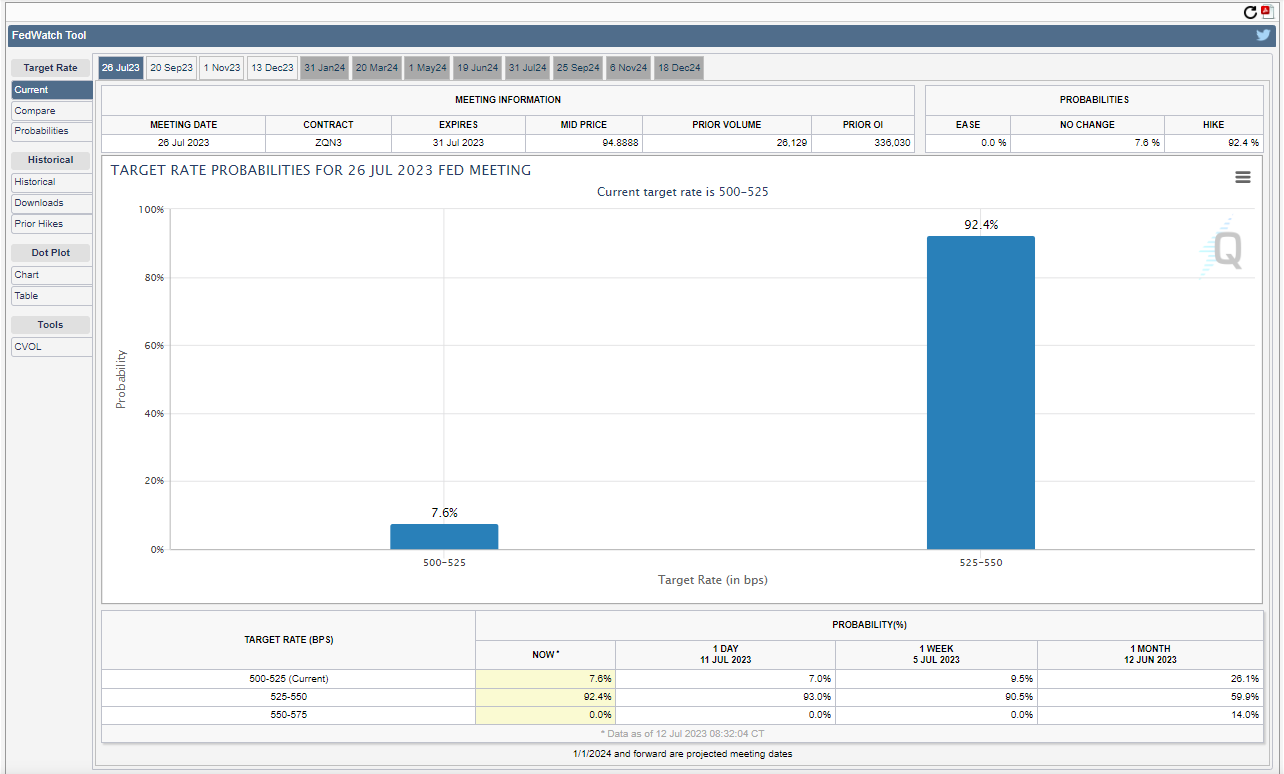The width and height of the screenshot is (1284, 774).
Task: Open the 13 Dec23 meeting tab
Action: click(x=272, y=68)
